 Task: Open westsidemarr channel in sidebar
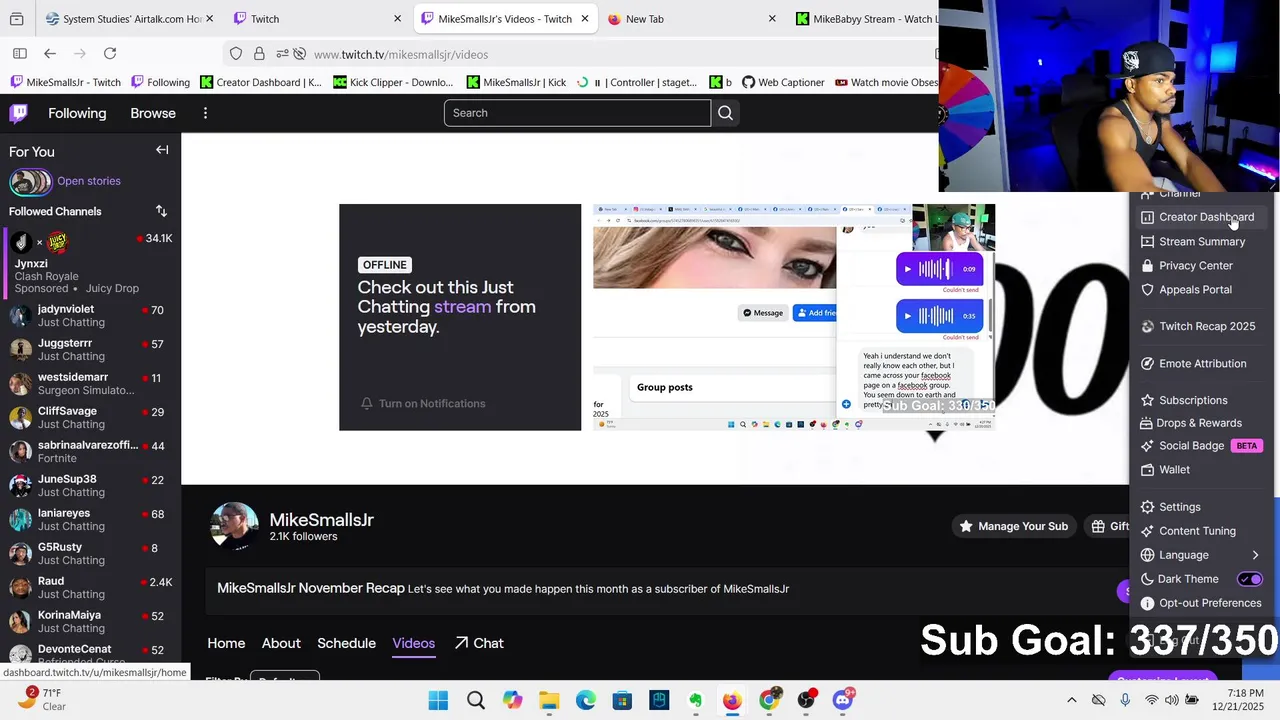(90, 384)
